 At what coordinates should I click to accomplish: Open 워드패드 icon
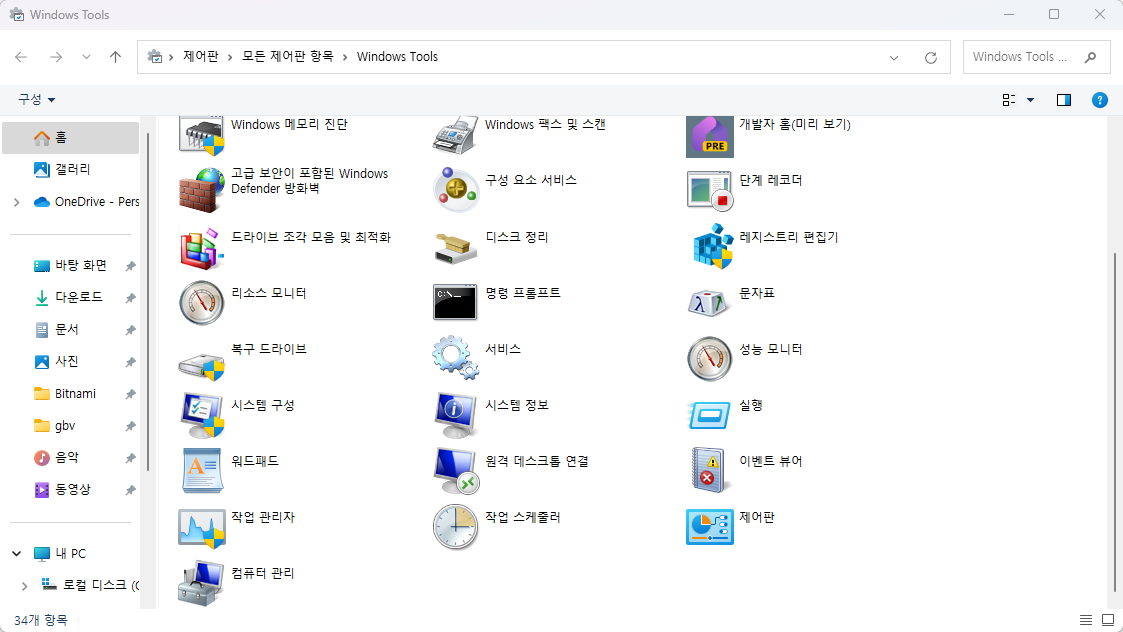(202, 471)
